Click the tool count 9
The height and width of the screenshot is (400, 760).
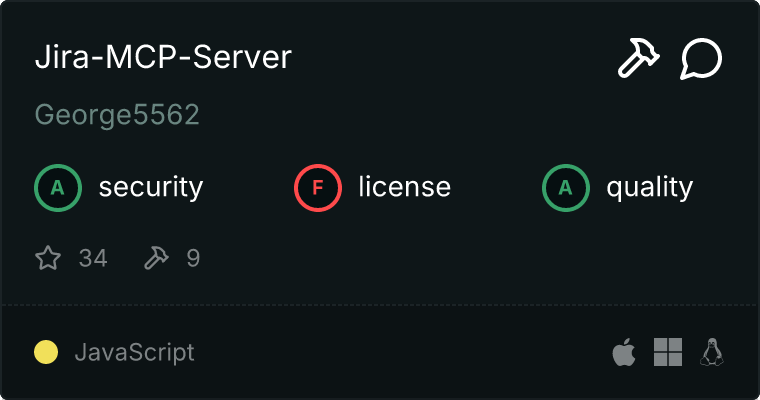coord(193,259)
